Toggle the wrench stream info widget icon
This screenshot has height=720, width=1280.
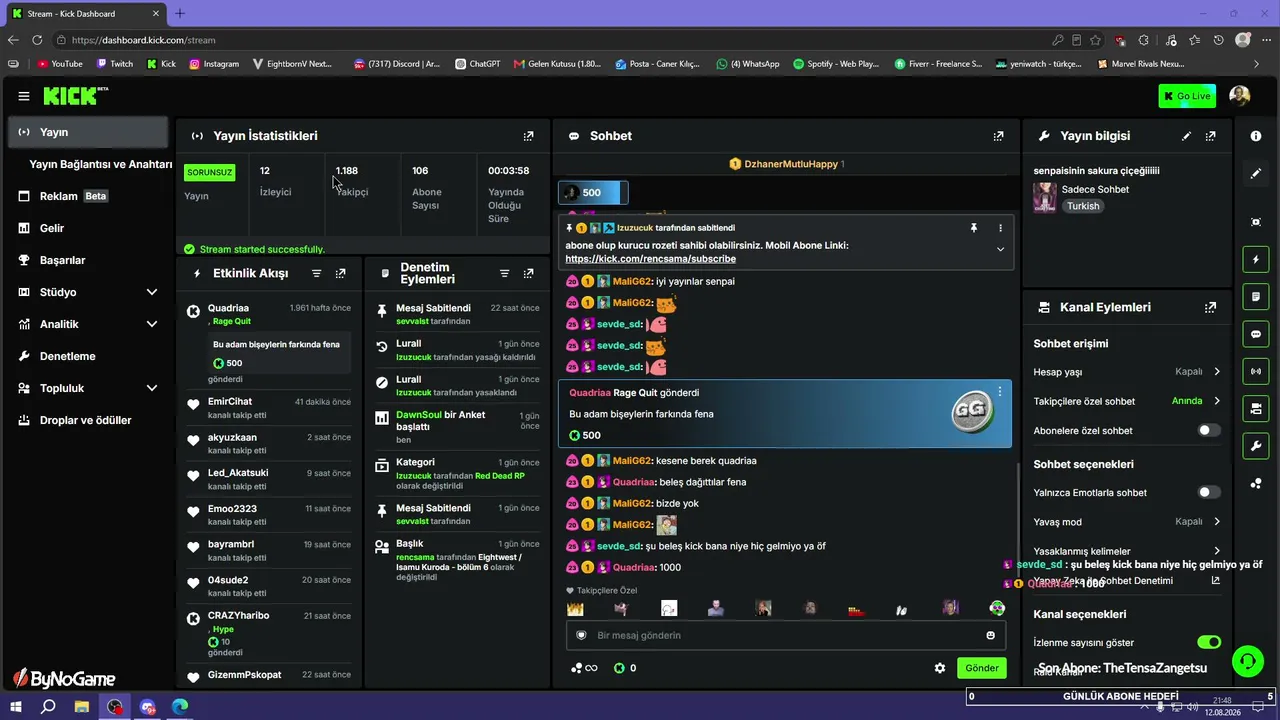click(1256, 445)
